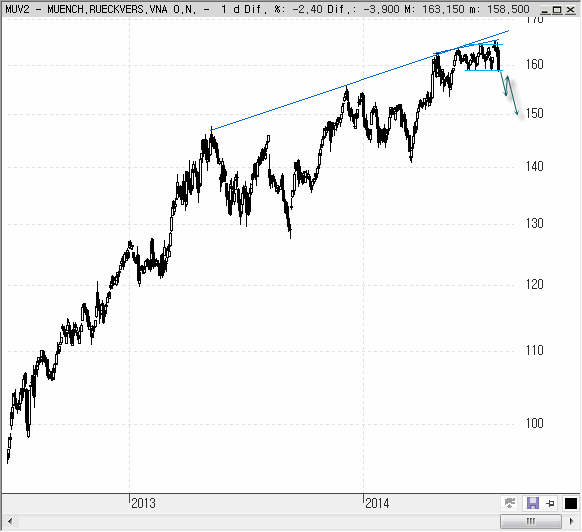Select the 2013 time axis marker
The width and height of the screenshot is (582, 532).
[143, 503]
